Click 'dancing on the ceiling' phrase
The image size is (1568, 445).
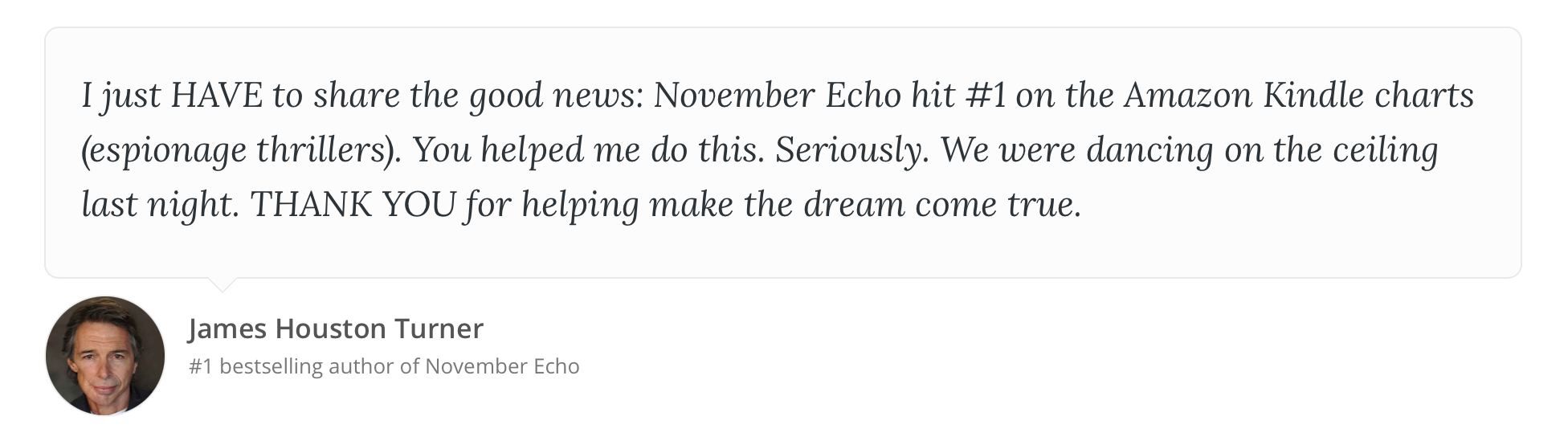[x=1262, y=150]
